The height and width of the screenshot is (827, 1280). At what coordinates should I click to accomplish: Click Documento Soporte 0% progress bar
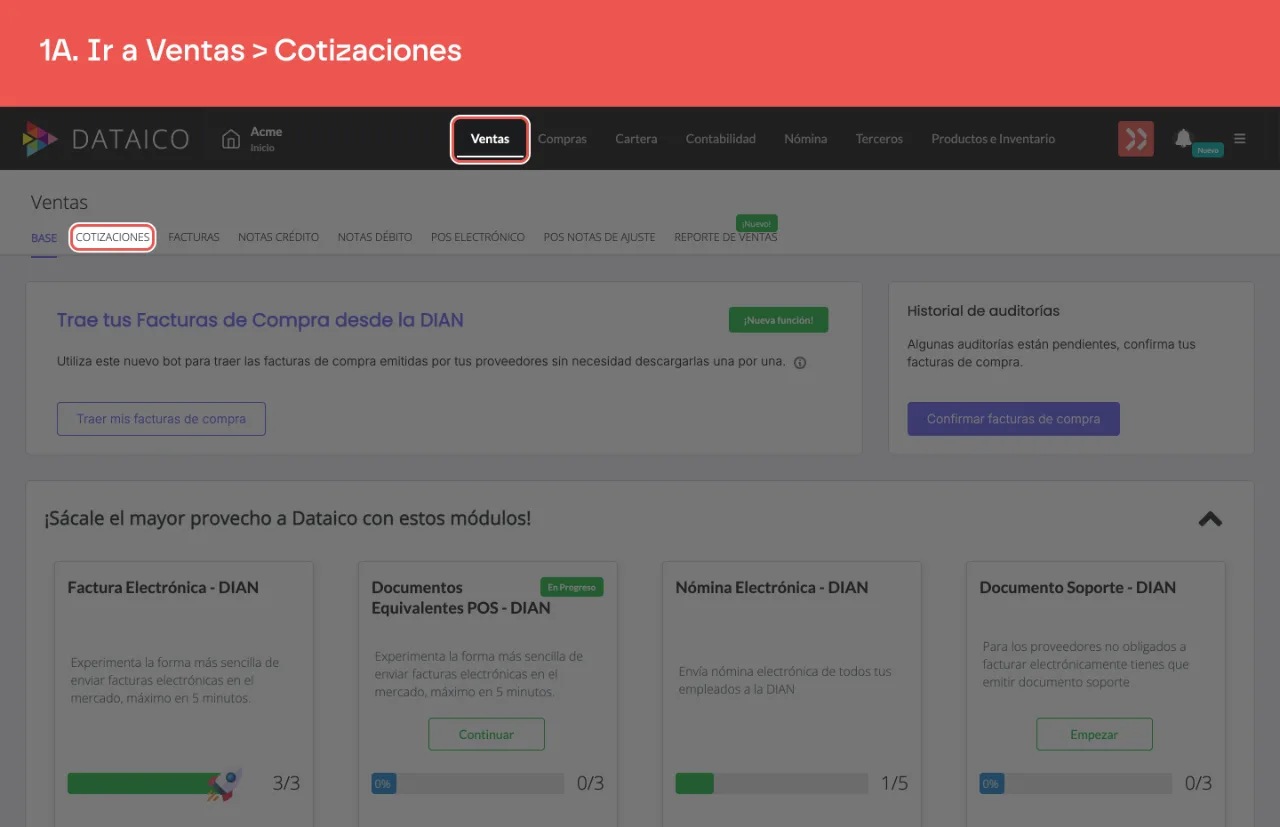1074,783
